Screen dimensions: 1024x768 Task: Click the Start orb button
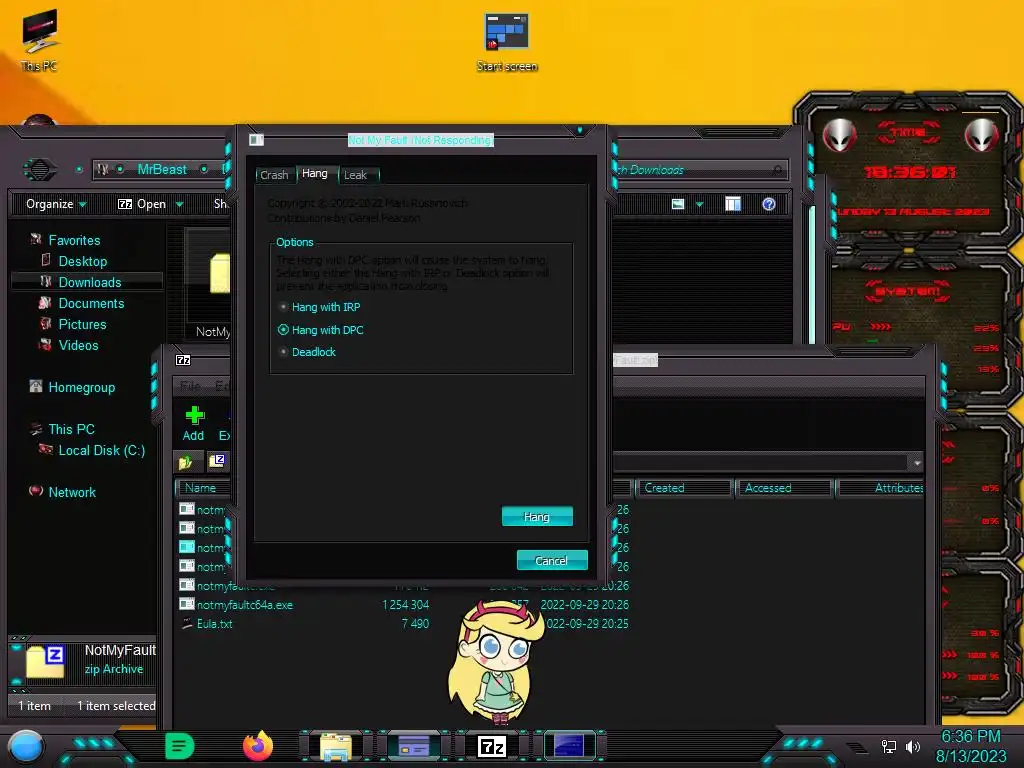click(x=26, y=746)
